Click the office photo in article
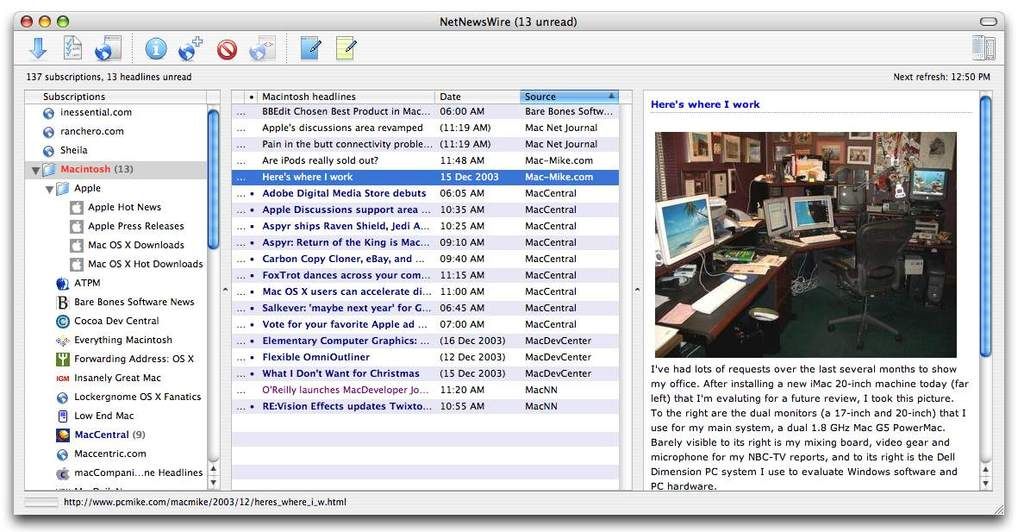 805,244
